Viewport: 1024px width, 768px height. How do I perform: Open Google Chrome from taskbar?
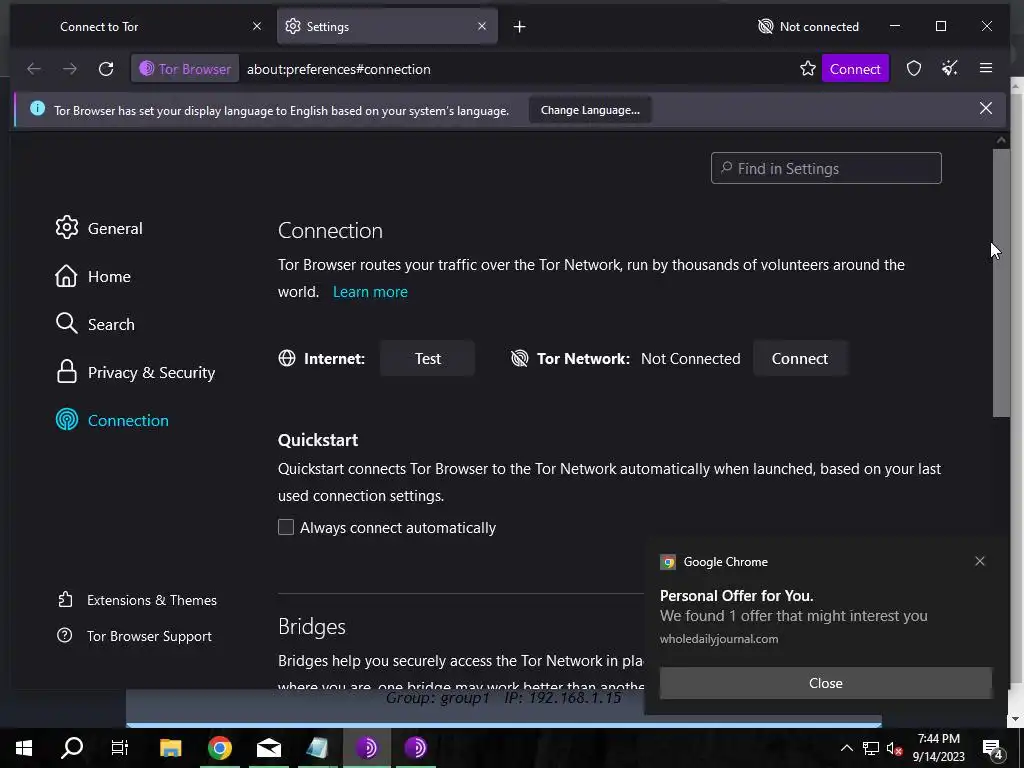point(219,747)
